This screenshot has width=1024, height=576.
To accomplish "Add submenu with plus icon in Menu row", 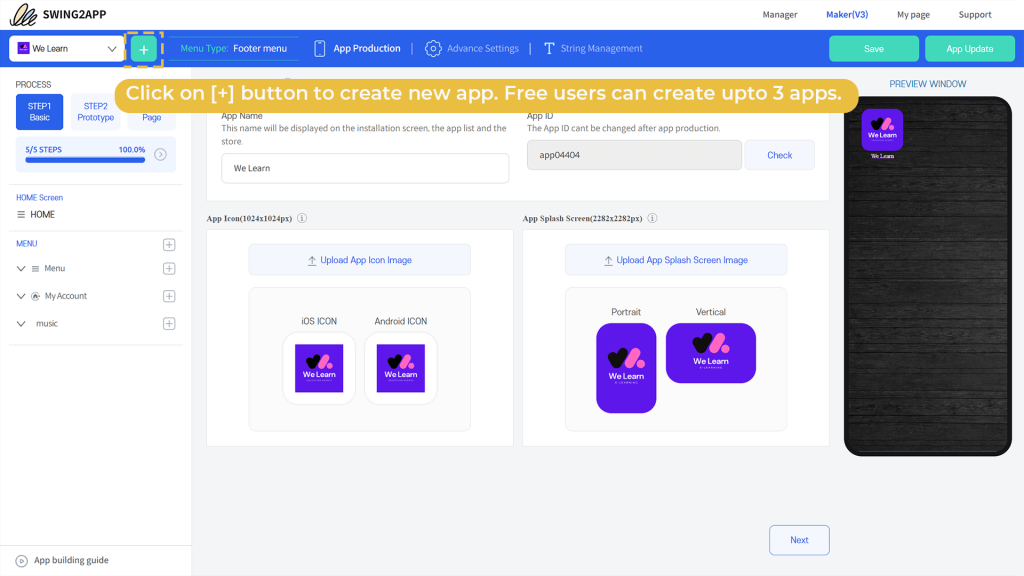I will tap(169, 268).
